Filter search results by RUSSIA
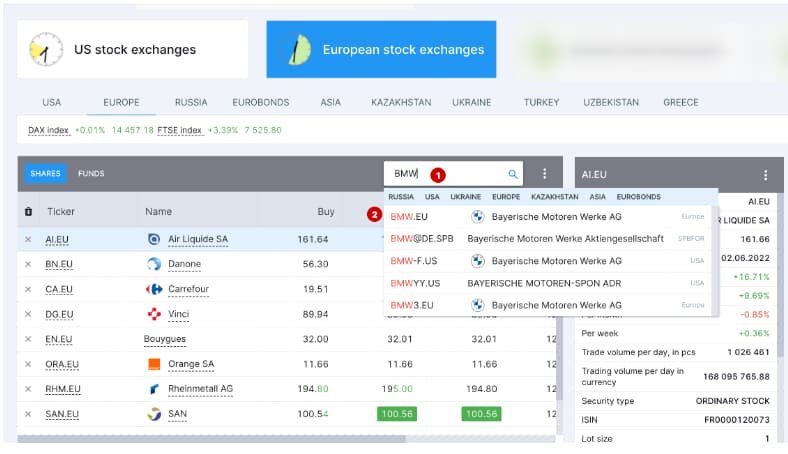Image resolution: width=788 pixels, height=454 pixels. click(x=401, y=197)
